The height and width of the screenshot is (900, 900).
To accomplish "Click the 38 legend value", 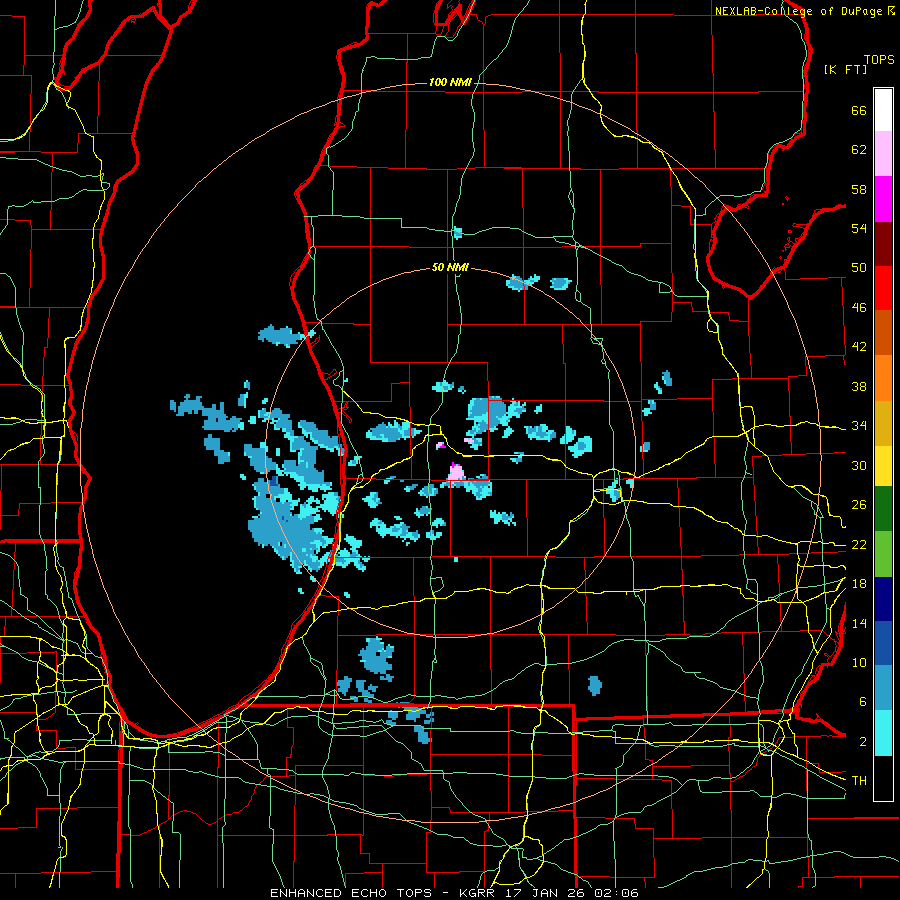I will [859, 386].
